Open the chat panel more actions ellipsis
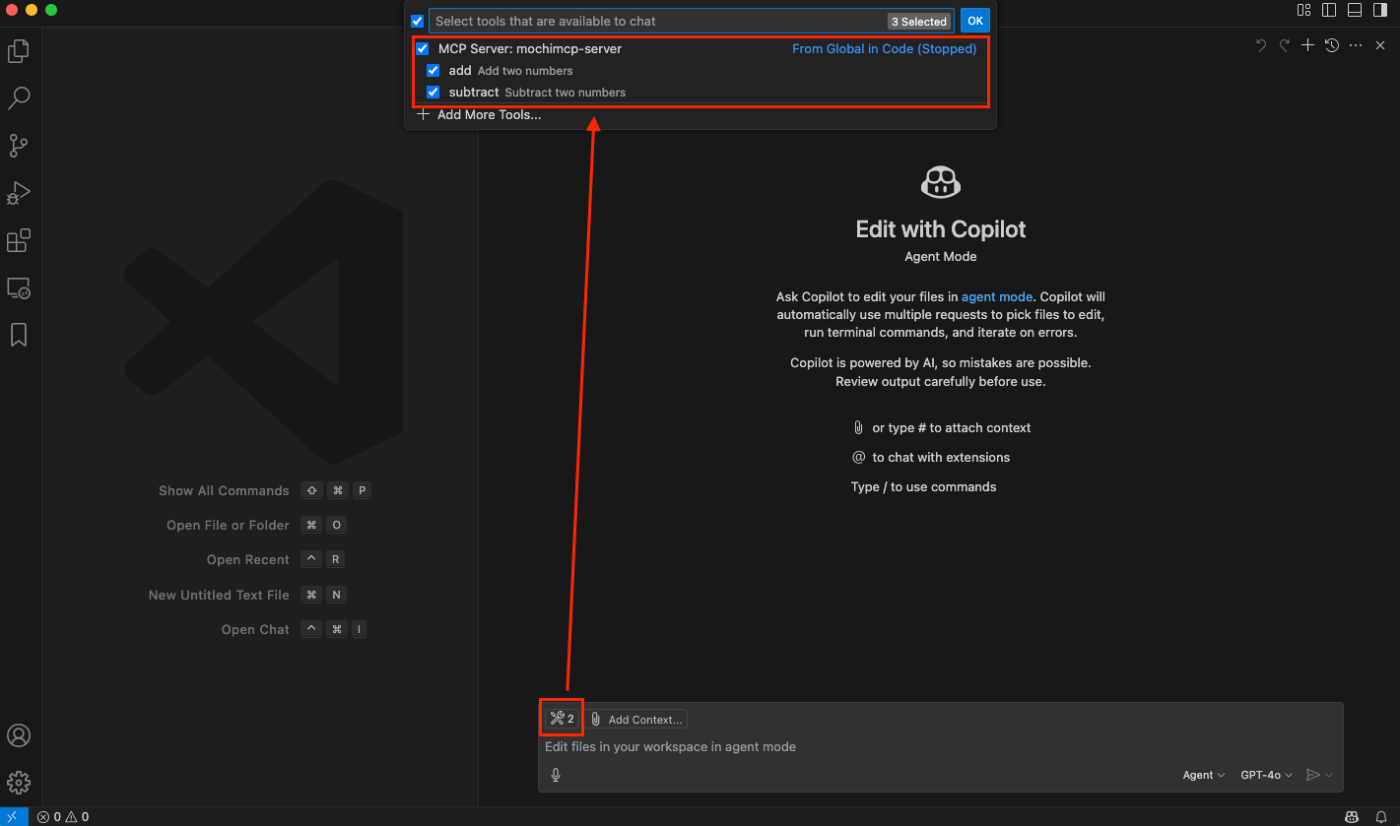 click(1356, 45)
